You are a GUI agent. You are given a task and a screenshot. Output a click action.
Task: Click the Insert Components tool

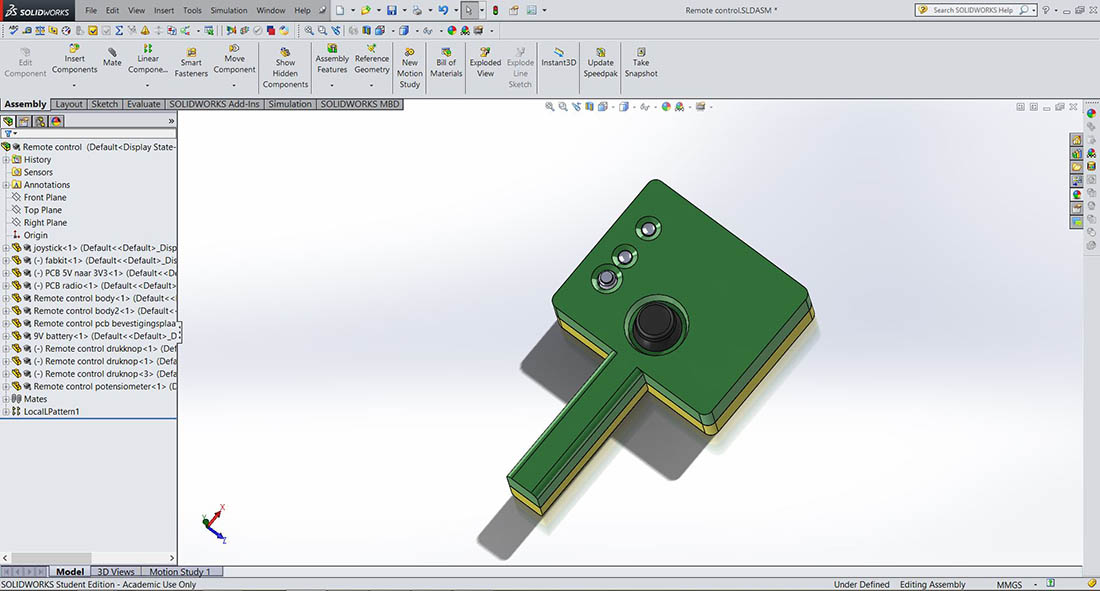[x=74, y=60]
